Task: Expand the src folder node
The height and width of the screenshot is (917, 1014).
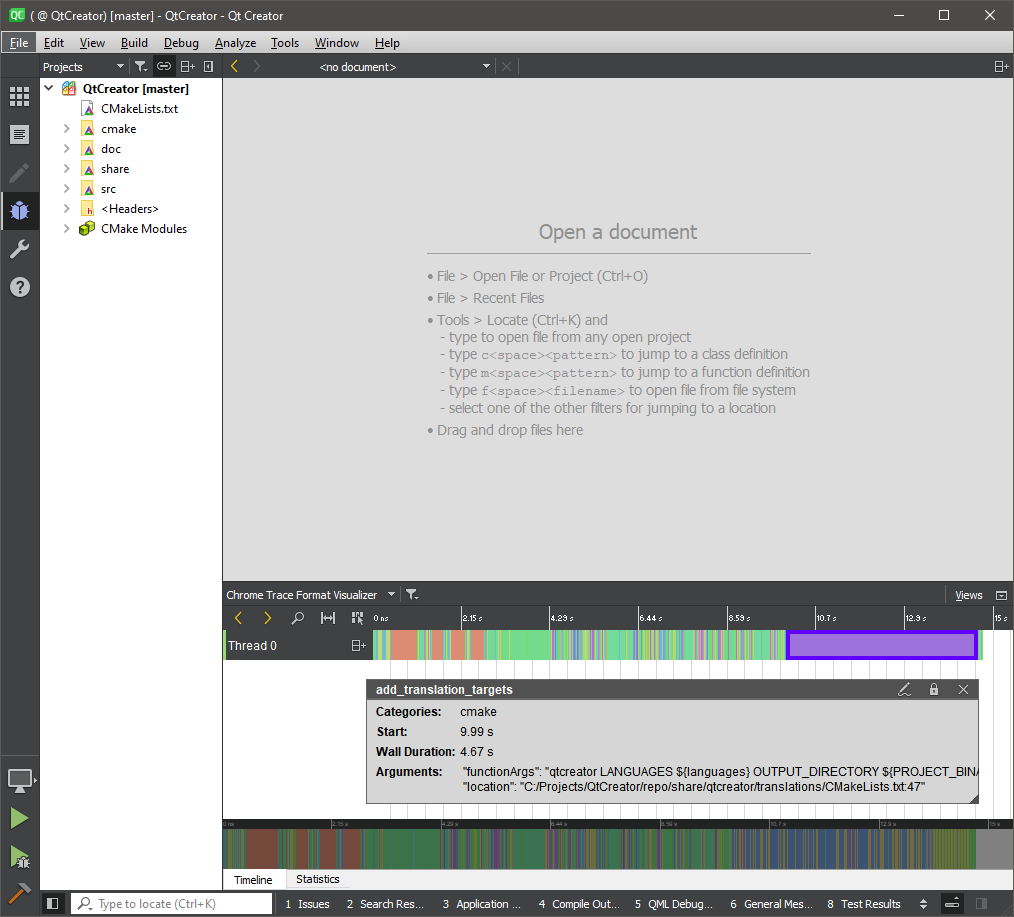Action: pos(67,189)
